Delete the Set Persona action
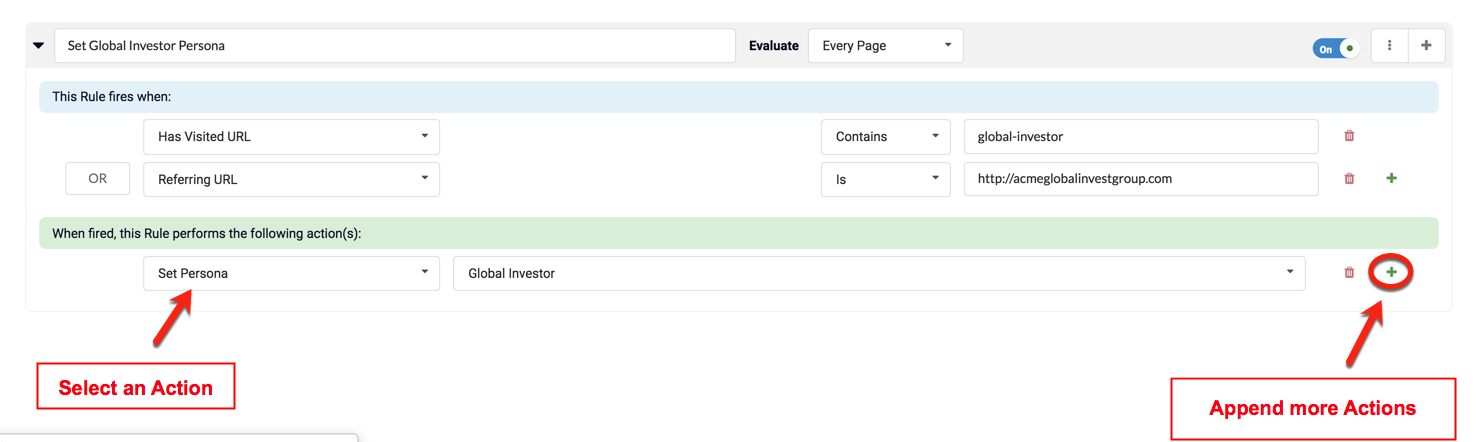1476x442 pixels. [x=1349, y=273]
